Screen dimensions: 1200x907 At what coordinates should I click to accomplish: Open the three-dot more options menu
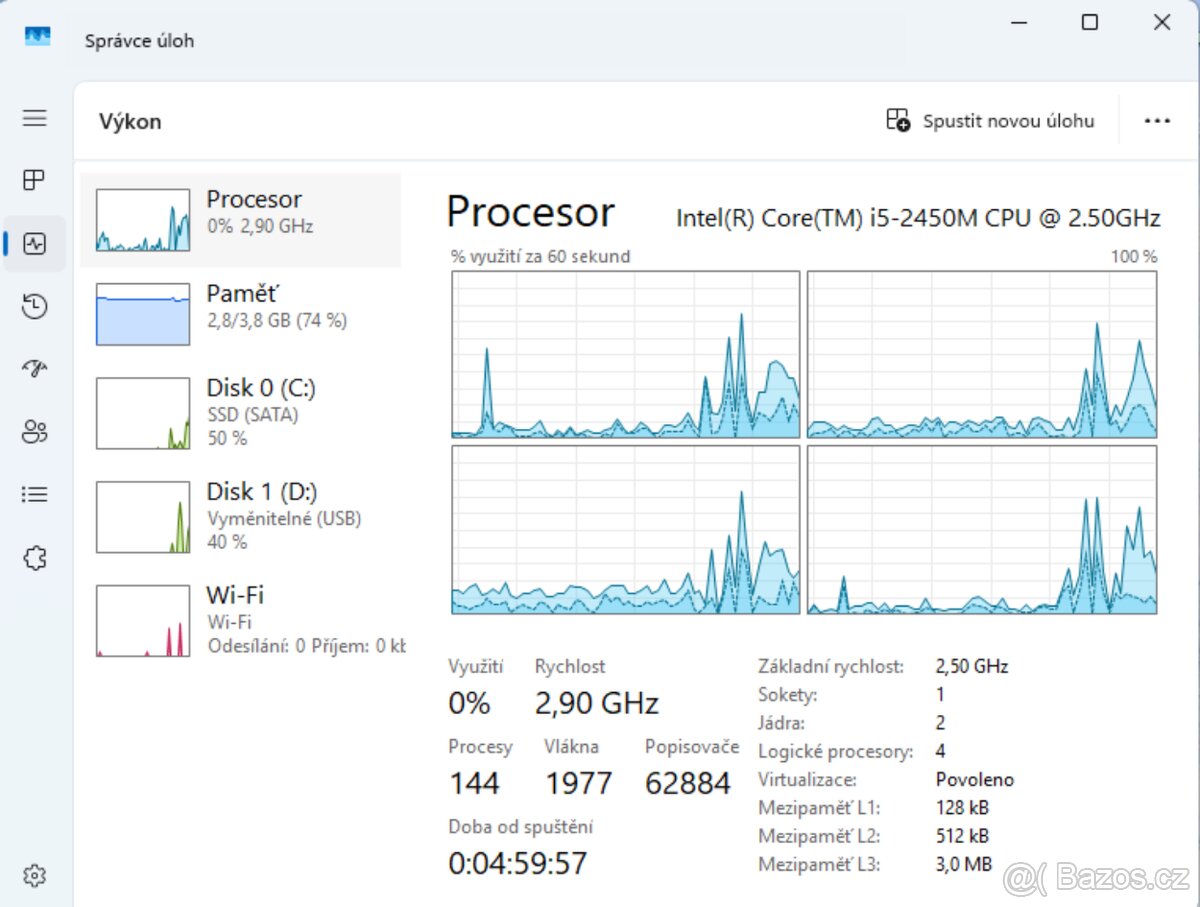pyautogui.click(x=1156, y=120)
